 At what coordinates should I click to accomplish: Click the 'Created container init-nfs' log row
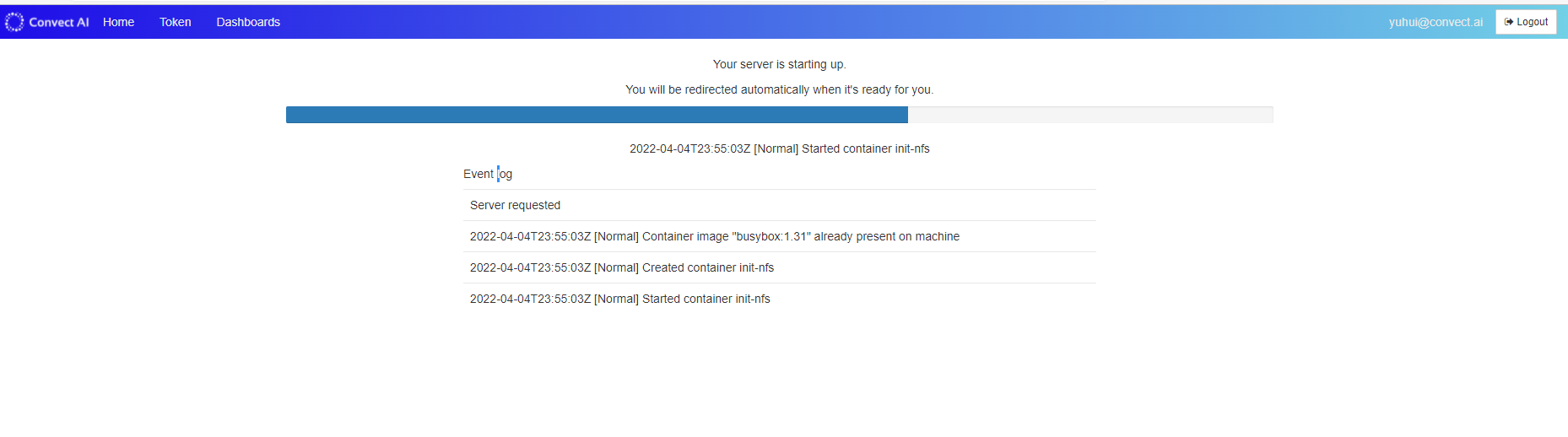[780, 267]
